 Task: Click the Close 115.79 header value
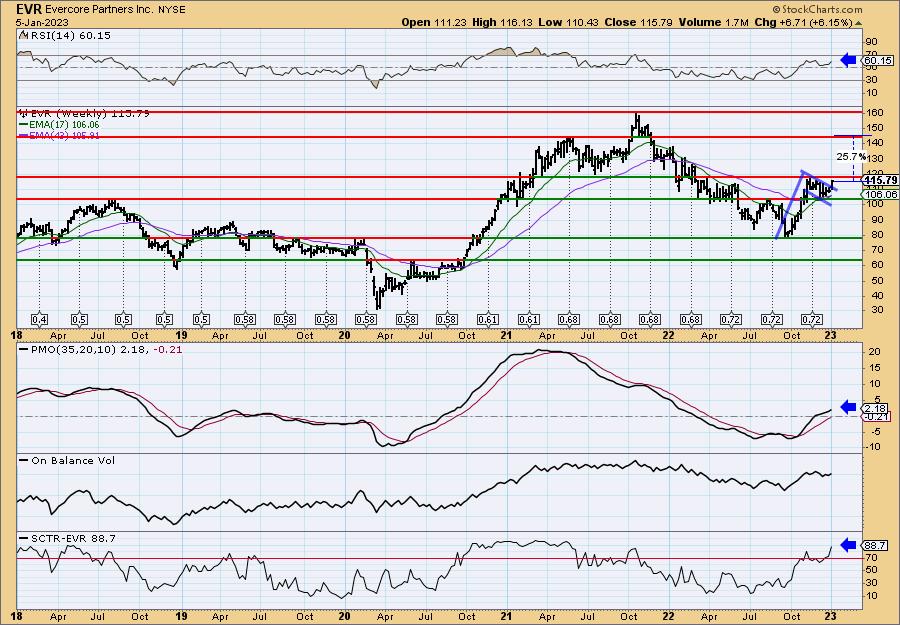639,22
